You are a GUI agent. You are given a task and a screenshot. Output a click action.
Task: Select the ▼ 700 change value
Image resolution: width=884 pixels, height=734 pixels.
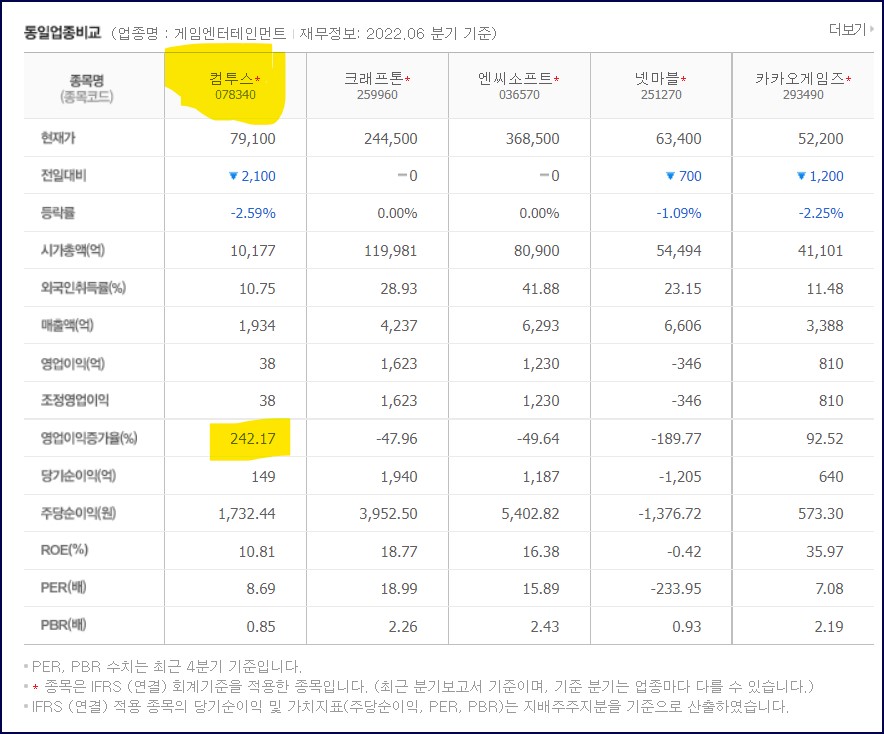point(684,176)
